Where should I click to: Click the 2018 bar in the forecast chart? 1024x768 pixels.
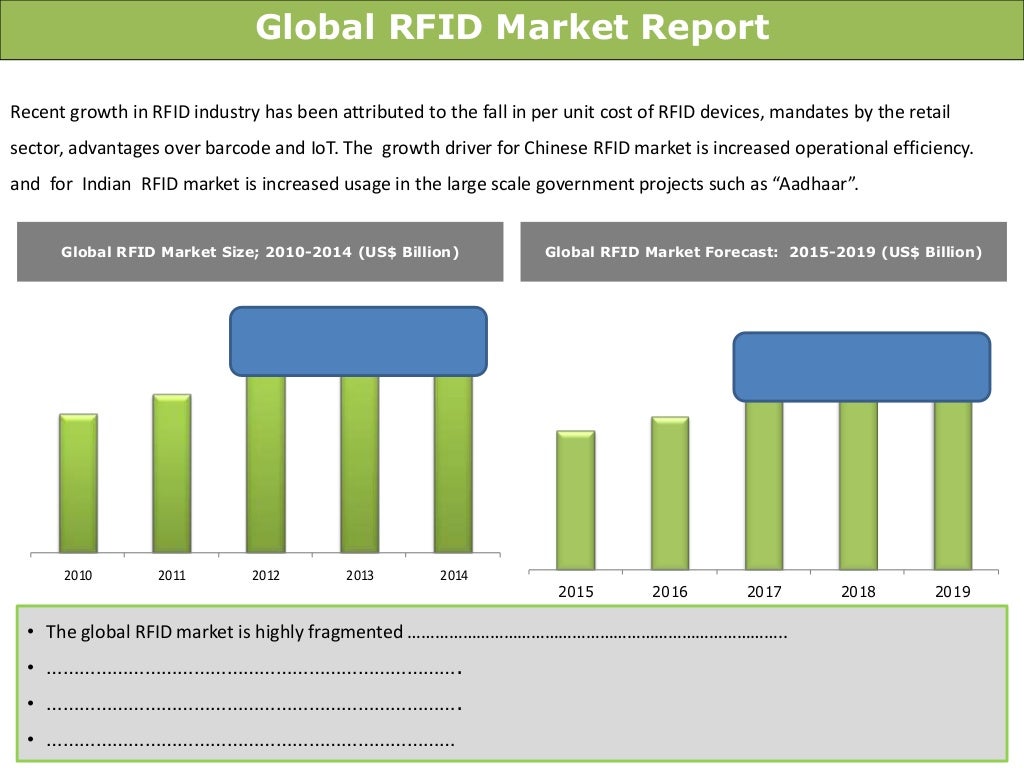858,486
